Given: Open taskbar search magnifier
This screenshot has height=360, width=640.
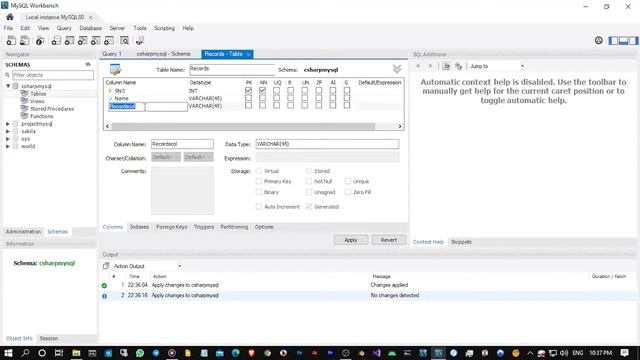Looking at the screenshot, I should pyautogui.click(x=25, y=353).
